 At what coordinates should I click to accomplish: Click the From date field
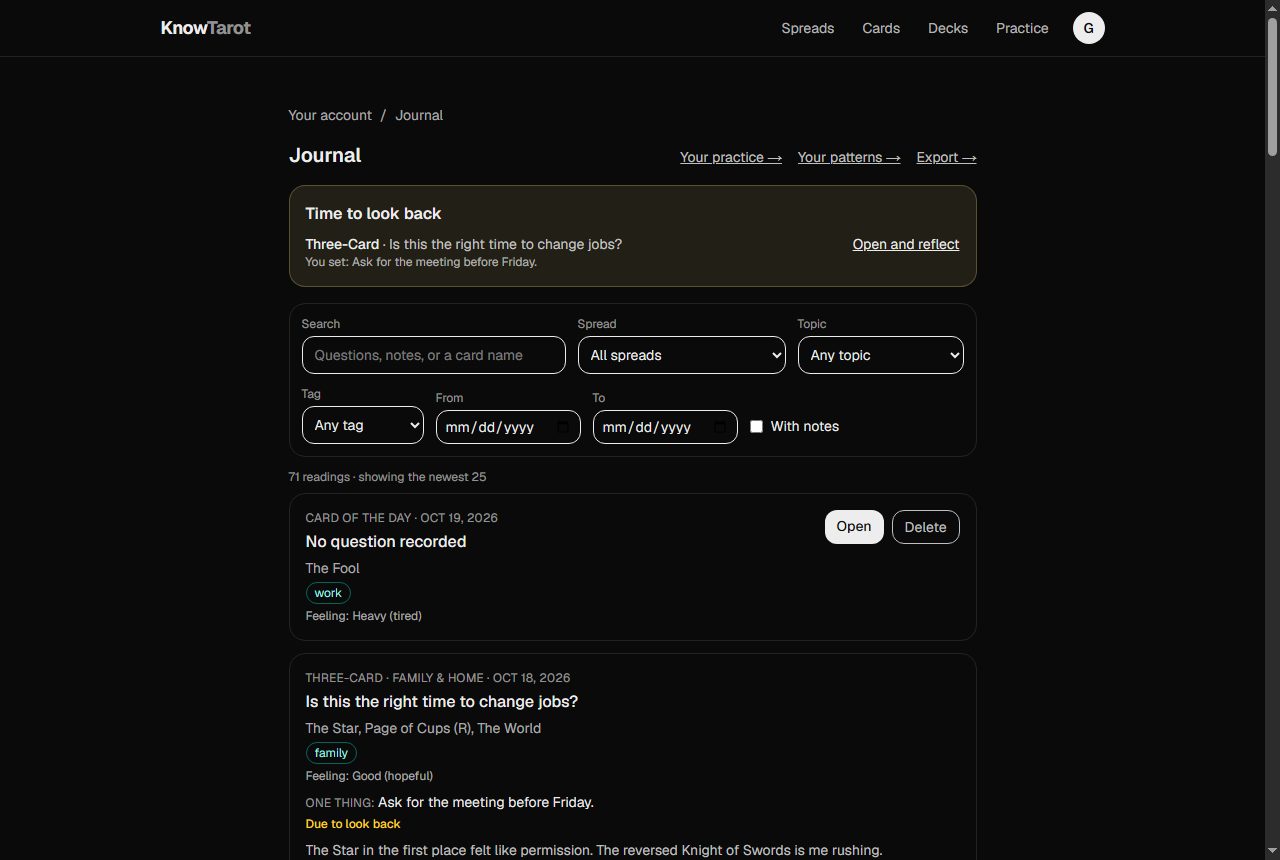click(x=508, y=427)
